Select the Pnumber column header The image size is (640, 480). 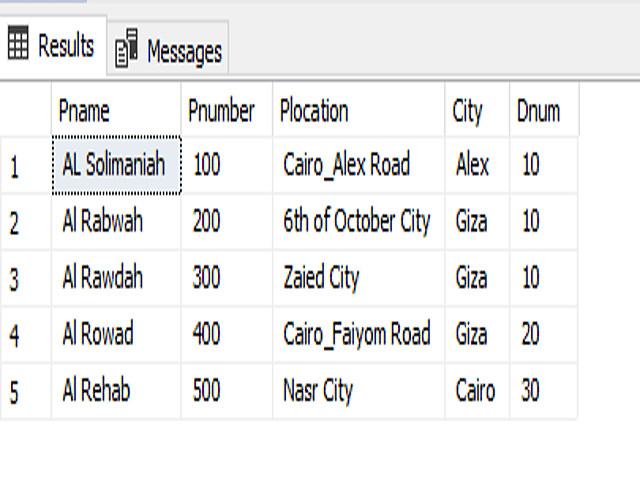(221, 111)
